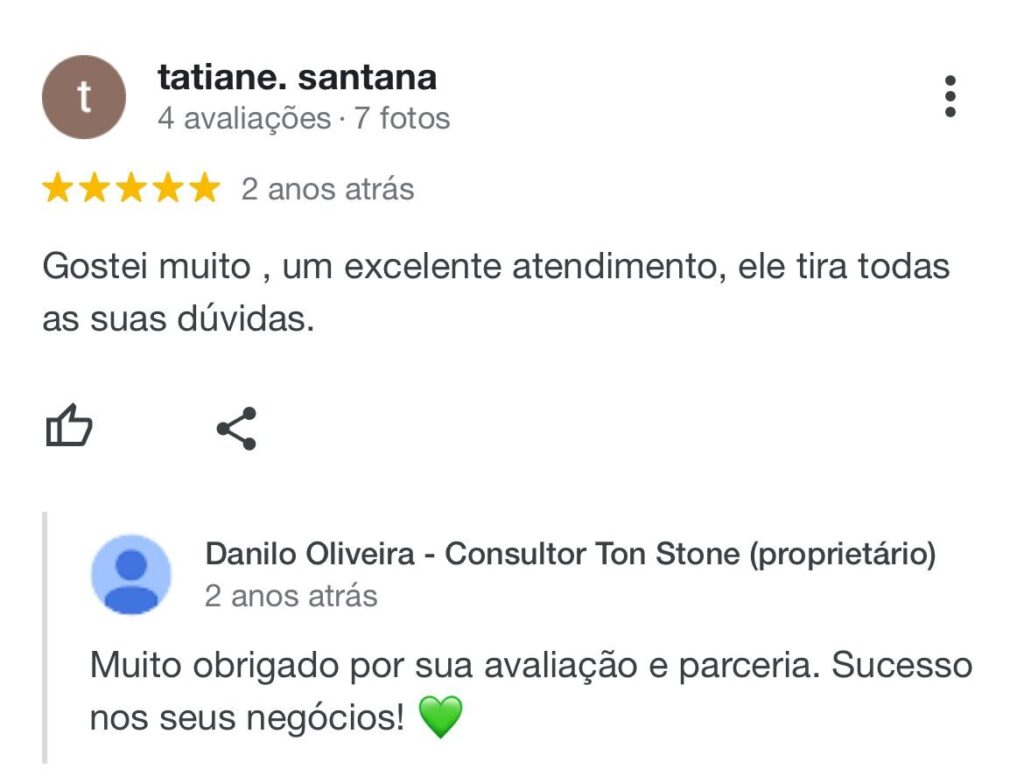Open the brown "t" reviewer avatar
This screenshot has height=783, width=1024.
coord(84,97)
